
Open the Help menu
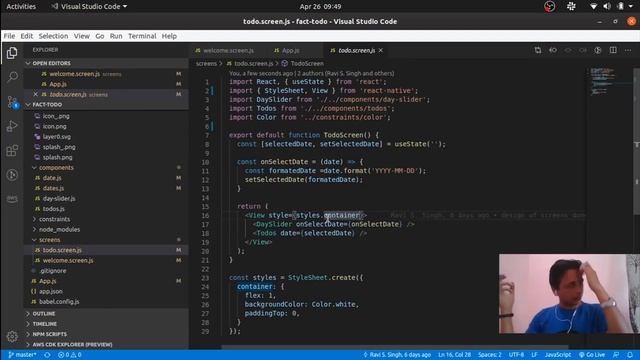[169, 36]
